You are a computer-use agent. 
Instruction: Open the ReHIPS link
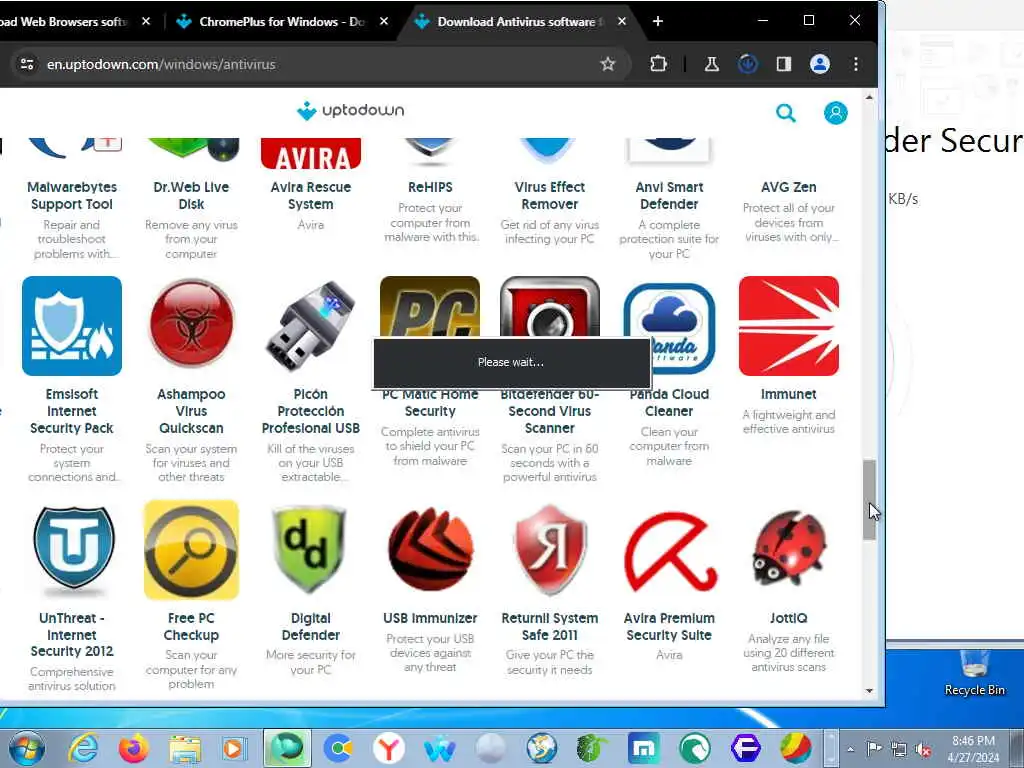430,187
